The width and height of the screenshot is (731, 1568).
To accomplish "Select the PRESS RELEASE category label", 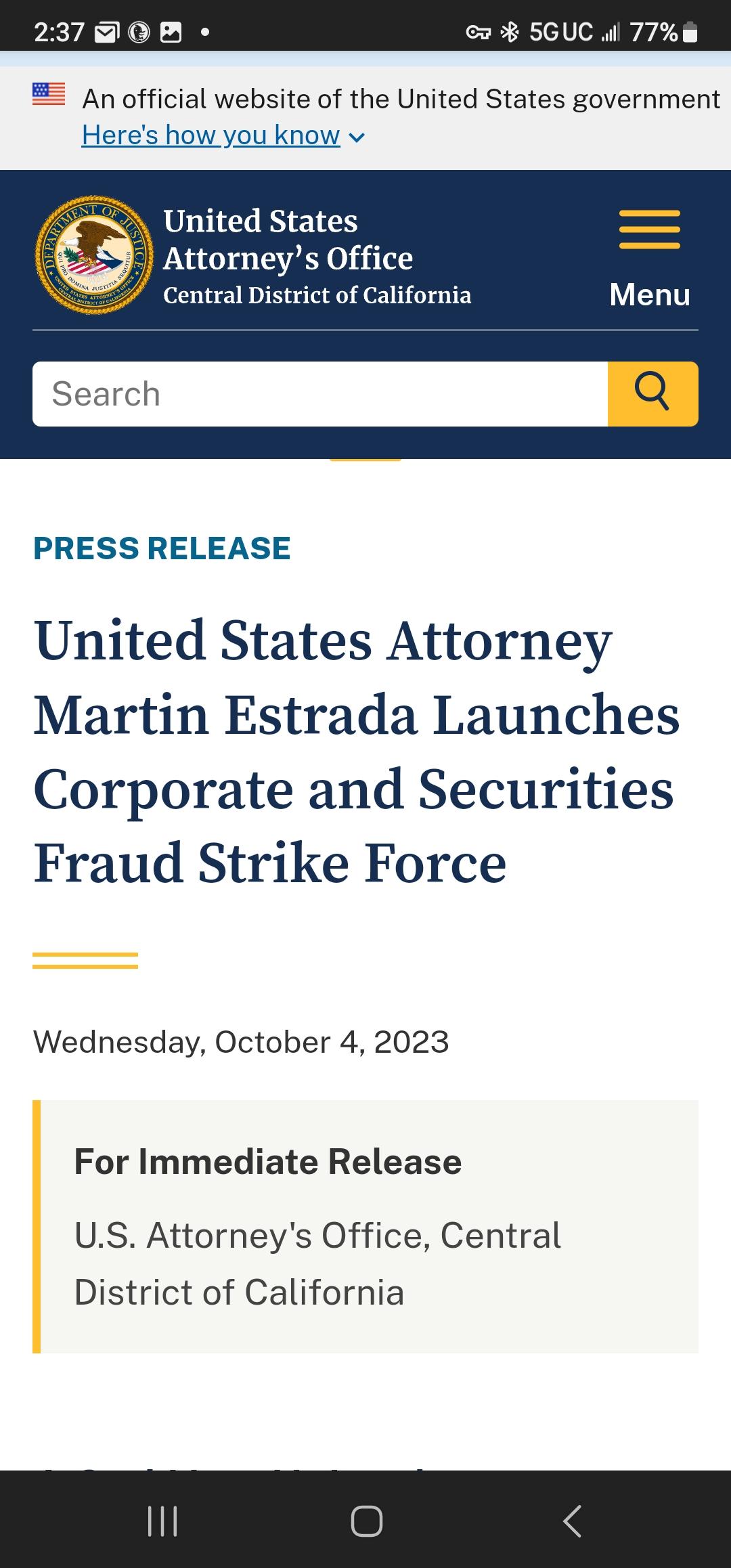I will (162, 548).
